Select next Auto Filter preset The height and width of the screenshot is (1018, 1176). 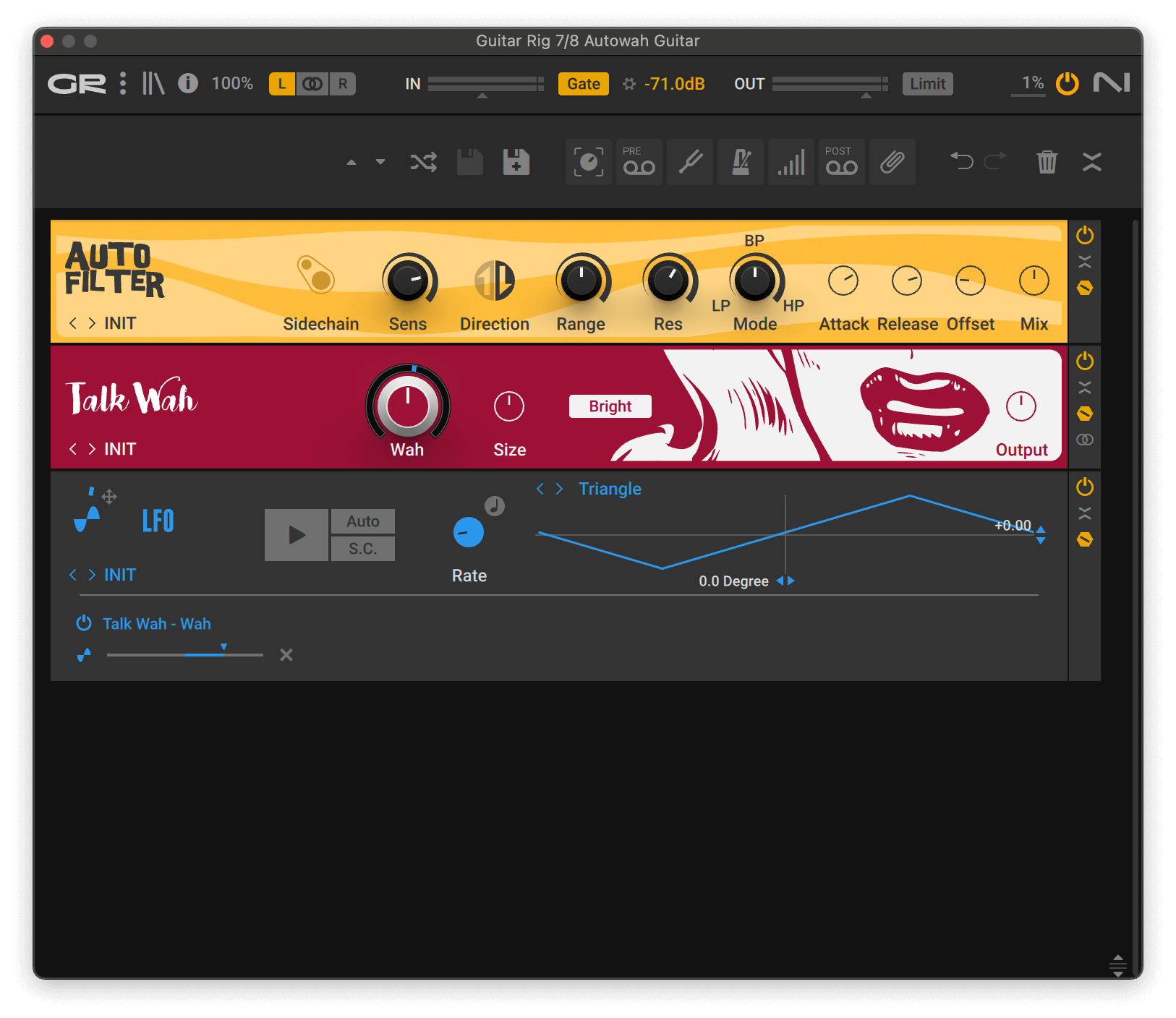pos(92,323)
